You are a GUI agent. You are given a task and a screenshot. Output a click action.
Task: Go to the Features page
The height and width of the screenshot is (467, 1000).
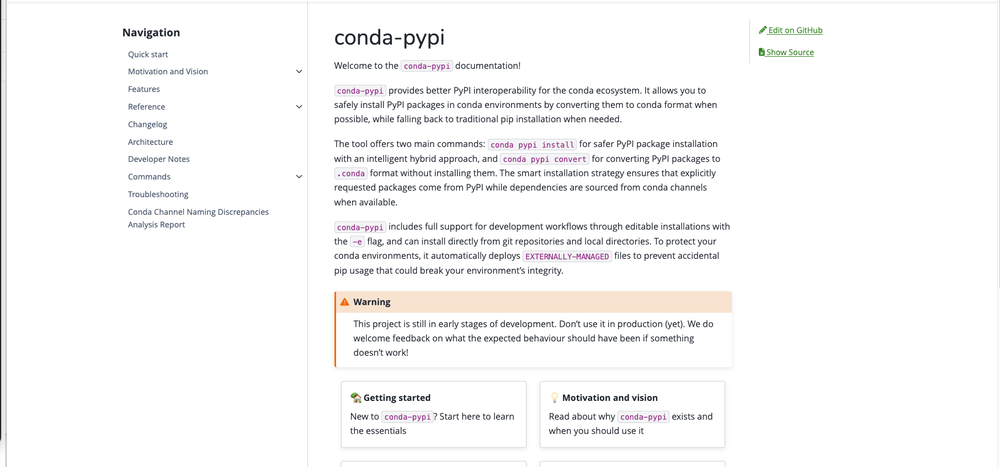[x=144, y=89]
